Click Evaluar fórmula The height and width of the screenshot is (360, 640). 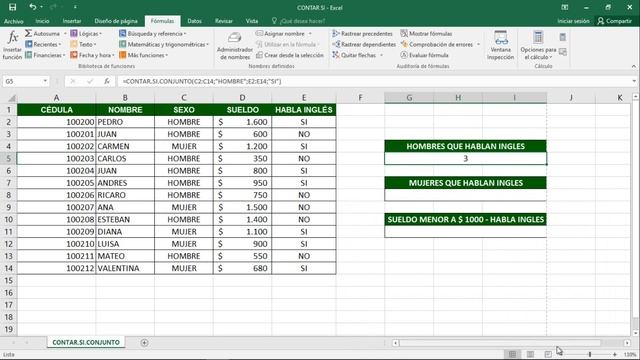click(424, 55)
